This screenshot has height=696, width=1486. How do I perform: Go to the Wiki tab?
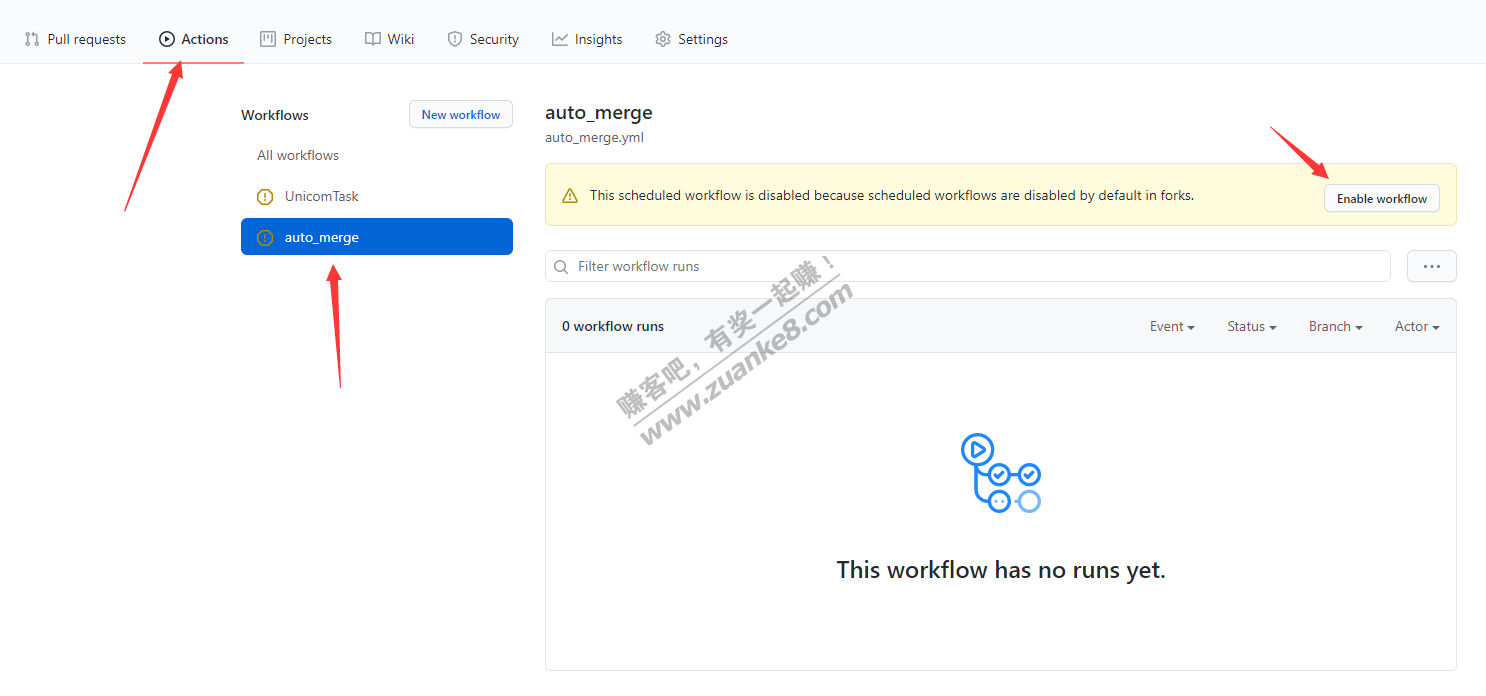tap(389, 39)
